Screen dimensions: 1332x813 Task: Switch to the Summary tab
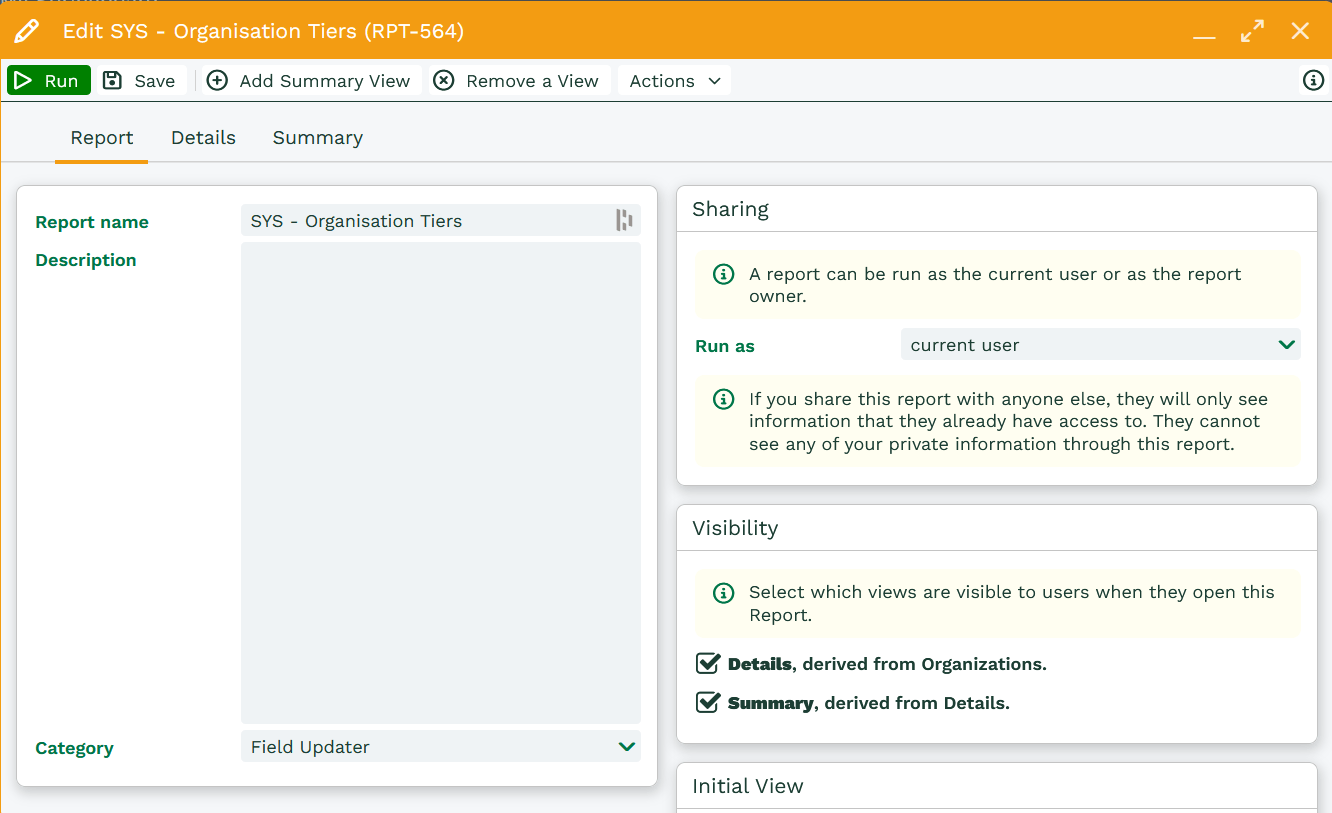tap(317, 138)
